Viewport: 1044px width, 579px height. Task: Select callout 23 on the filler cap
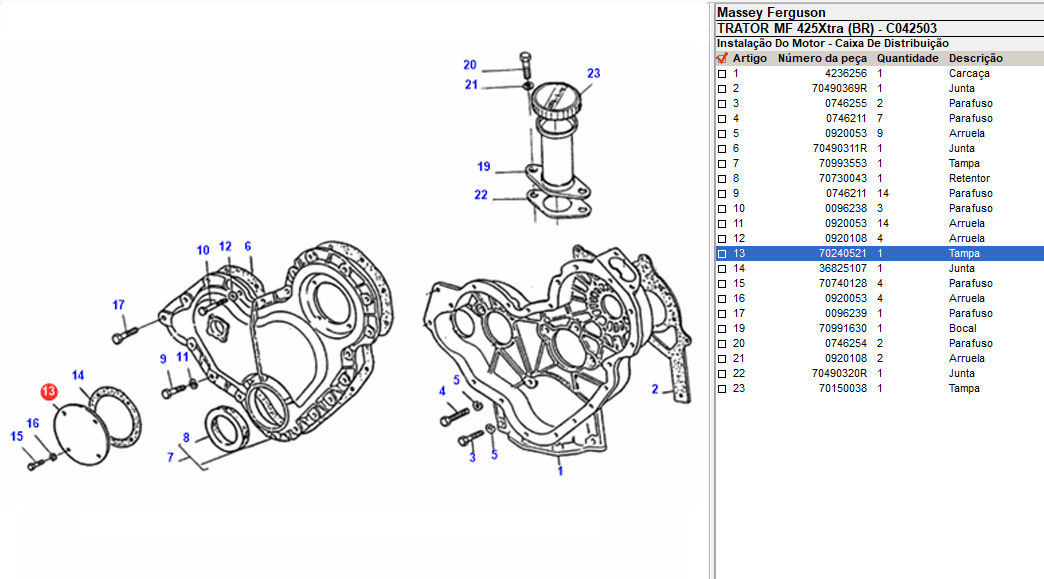593,73
